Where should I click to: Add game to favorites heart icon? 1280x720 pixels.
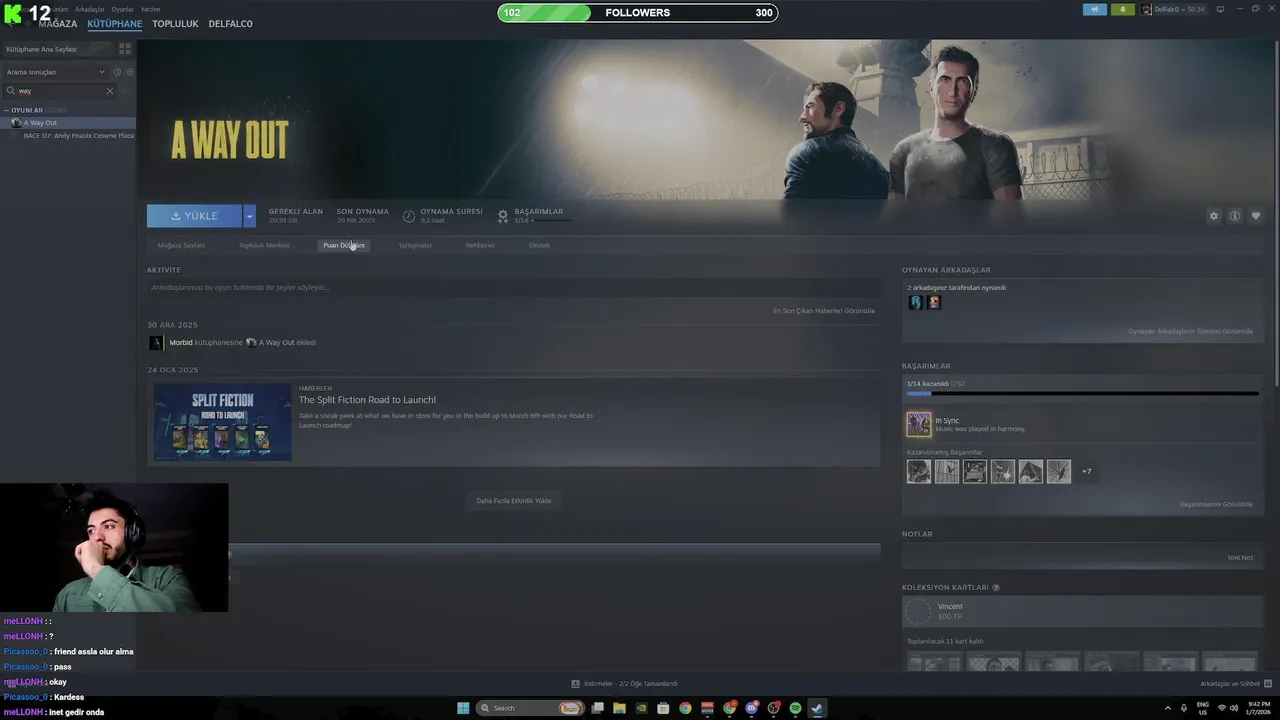[1256, 216]
